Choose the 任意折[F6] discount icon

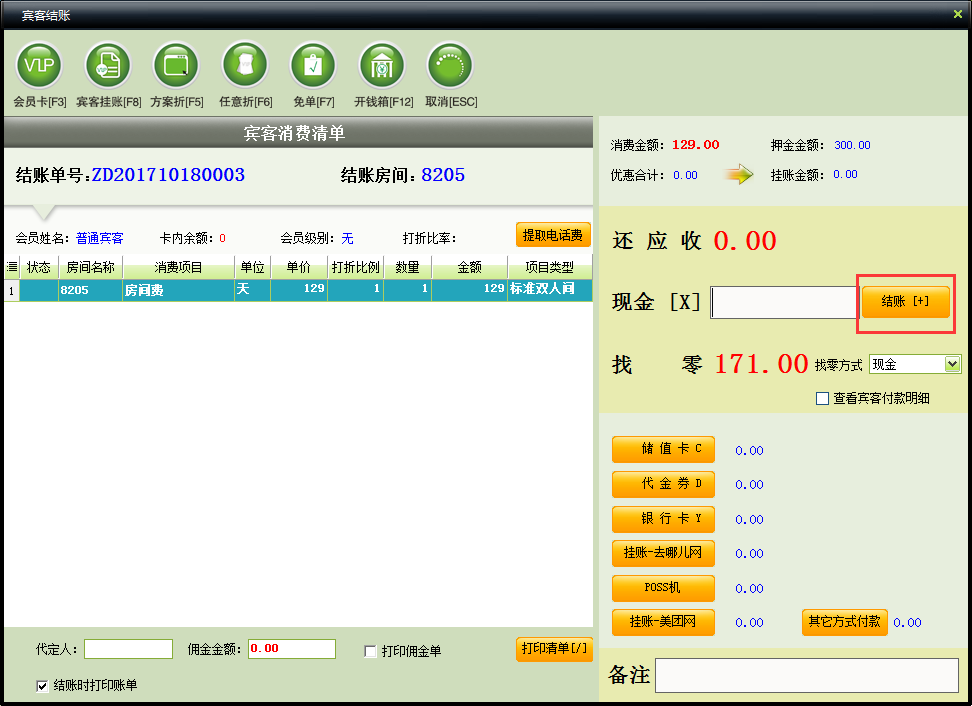[x=245, y=65]
